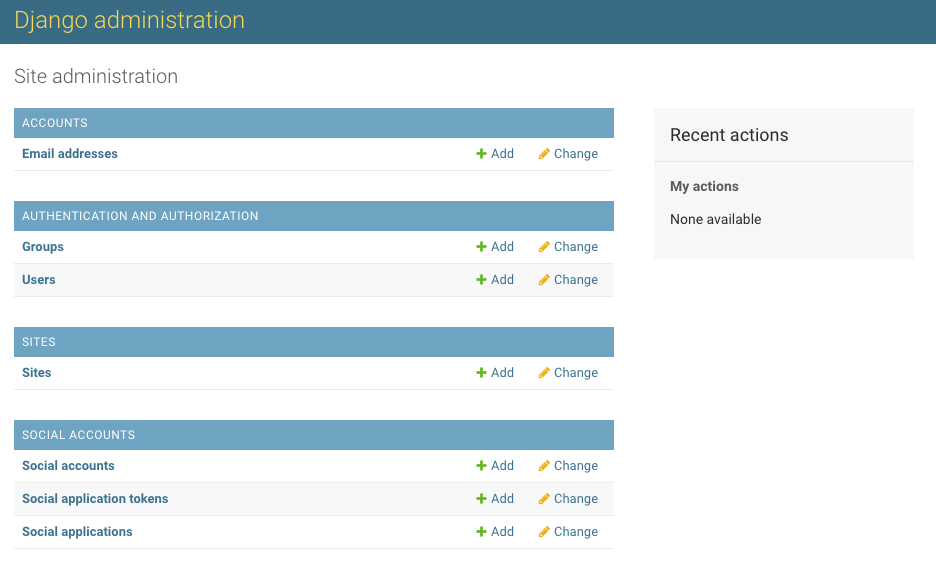
Task: Open the Social accounts model list
Action: [68, 466]
